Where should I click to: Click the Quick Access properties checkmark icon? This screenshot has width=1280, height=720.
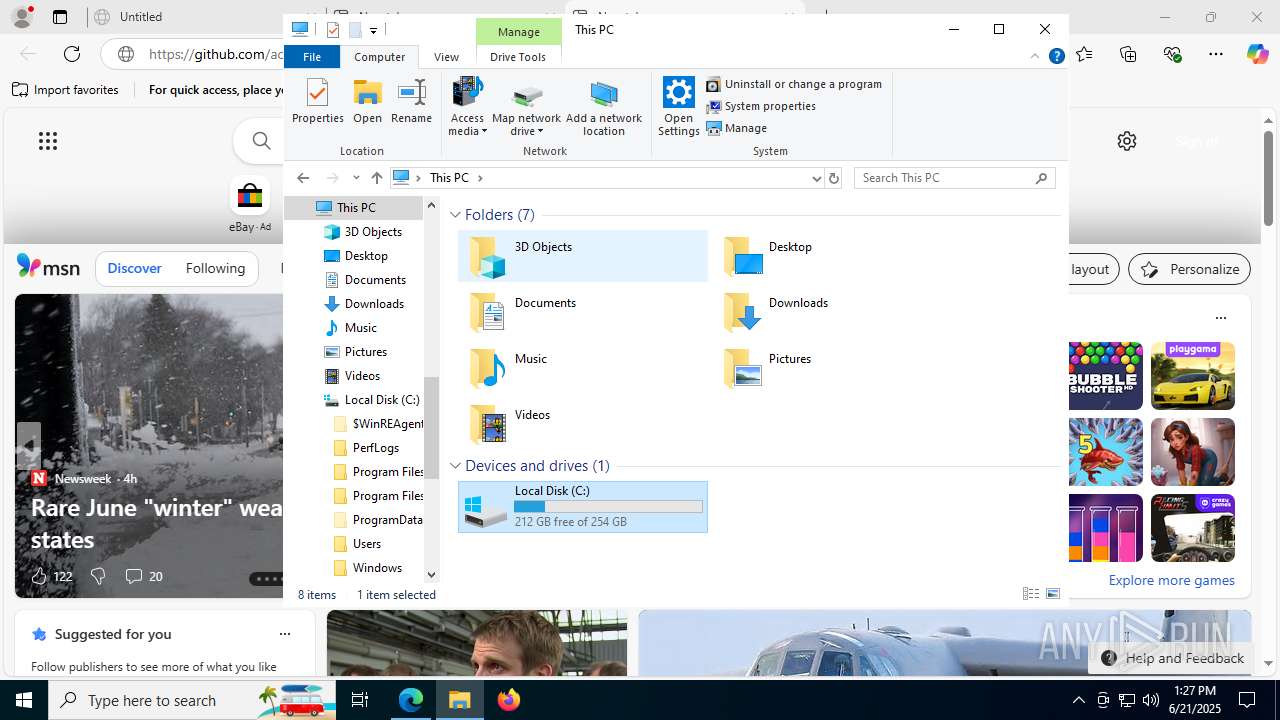[x=333, y=30]
